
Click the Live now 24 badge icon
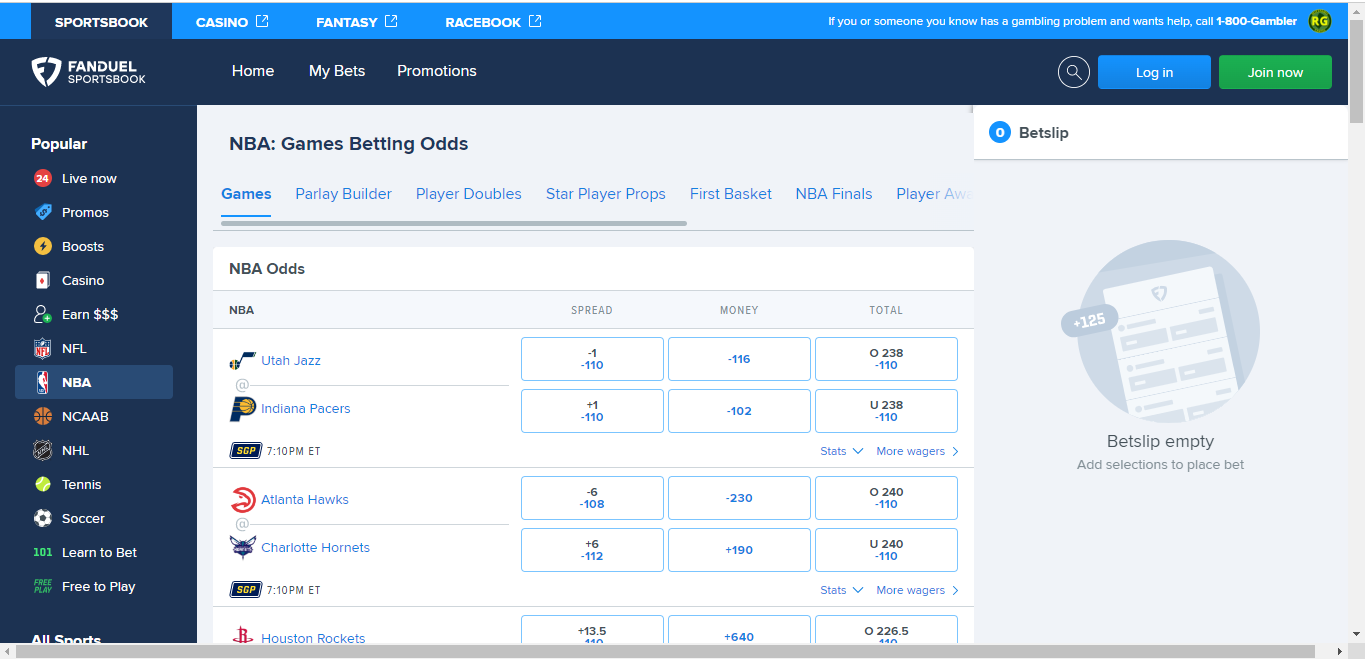click(x=42, y=178)
